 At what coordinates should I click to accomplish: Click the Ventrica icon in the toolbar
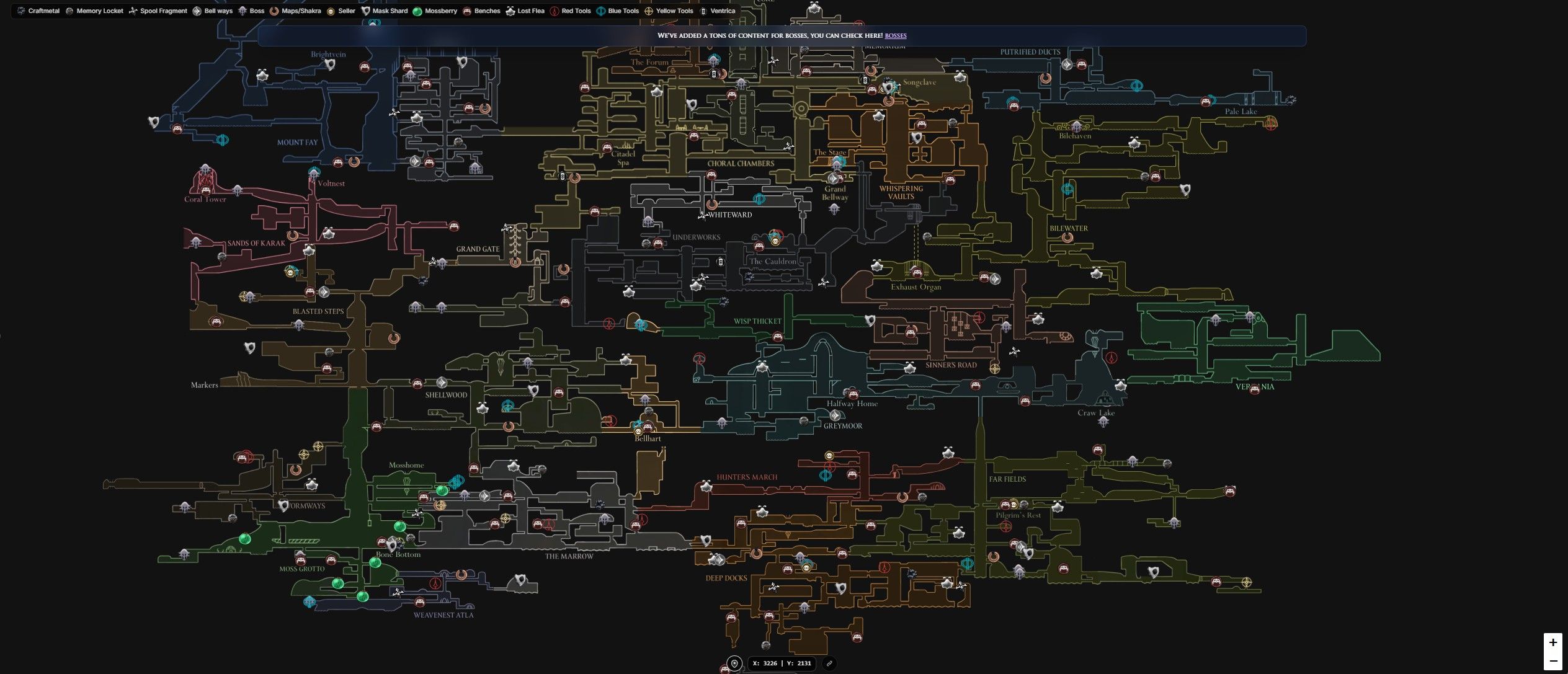pos(703,11)
